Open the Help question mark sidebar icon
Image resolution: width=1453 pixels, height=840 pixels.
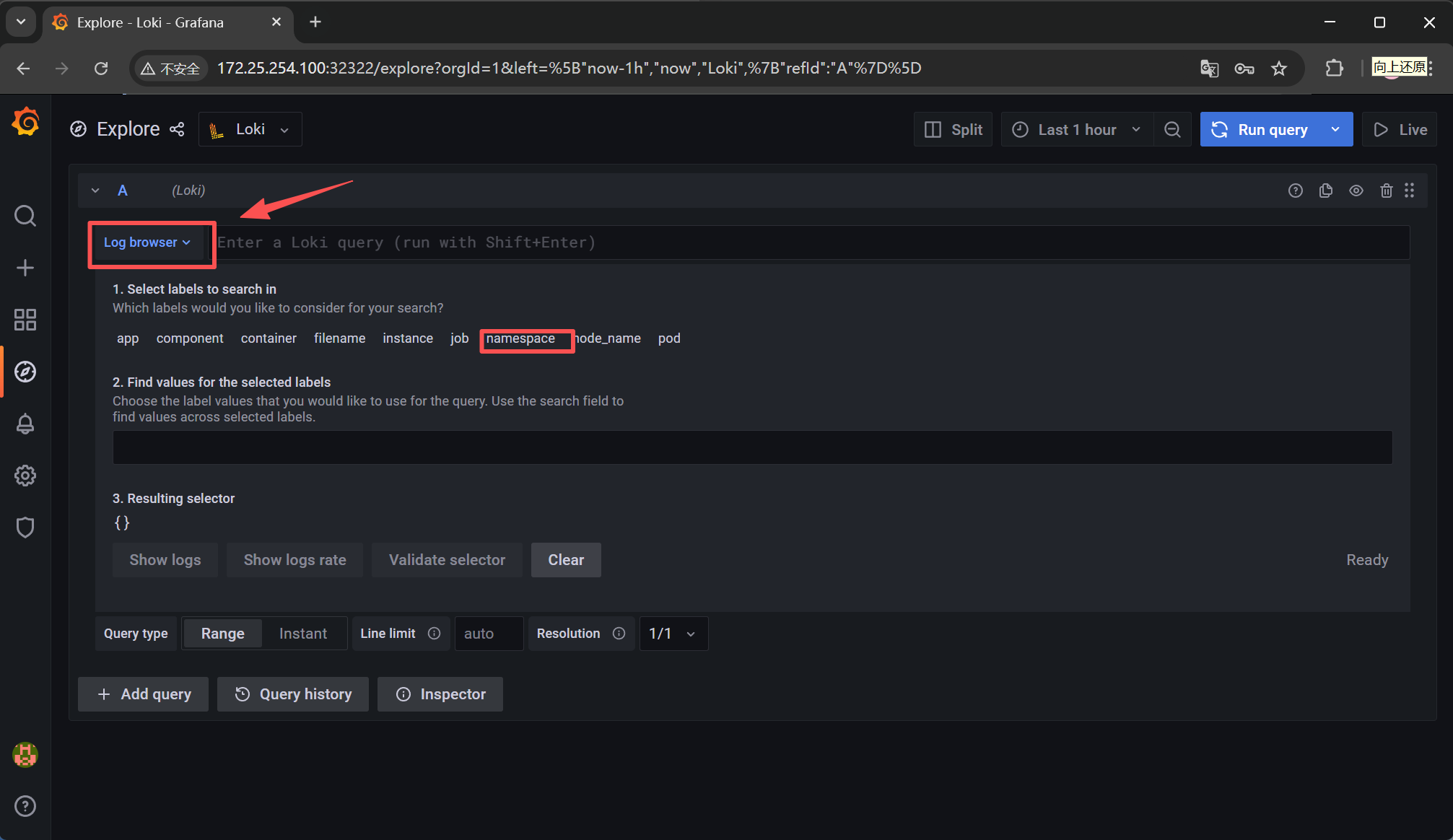tap(25, 806)
